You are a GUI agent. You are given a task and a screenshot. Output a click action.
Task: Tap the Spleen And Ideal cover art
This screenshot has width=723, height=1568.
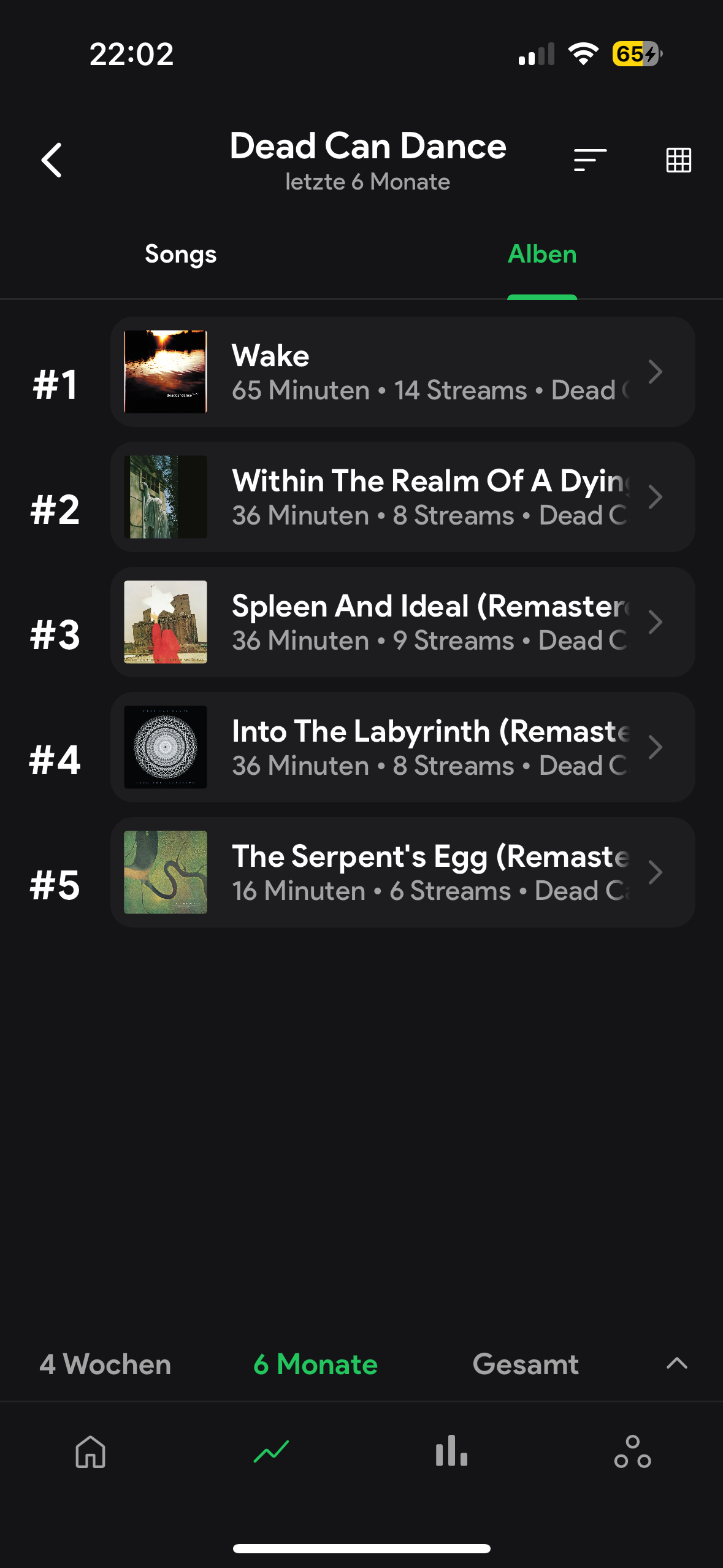click(x=166, y=622)
